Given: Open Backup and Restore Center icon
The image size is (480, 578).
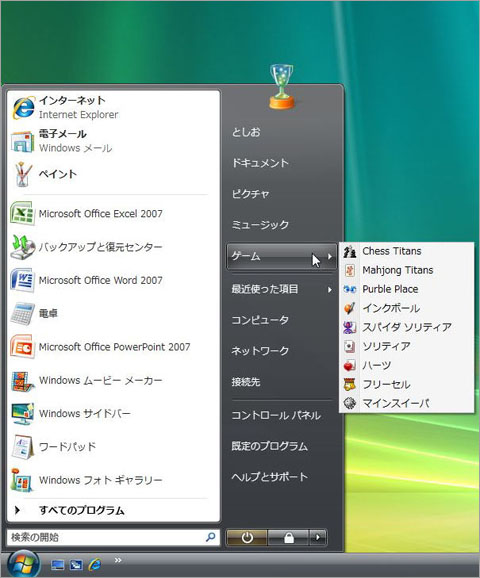Looking at the screenshot, I should pyautogui.click(x=22, y=247).
